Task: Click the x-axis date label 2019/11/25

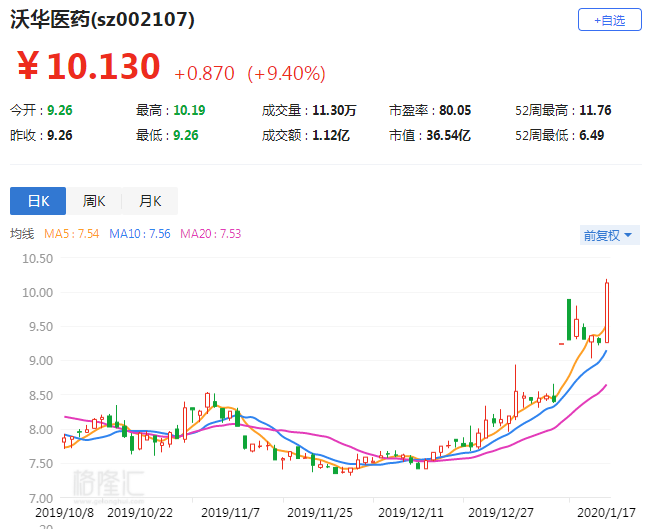Action: (320, 513)
